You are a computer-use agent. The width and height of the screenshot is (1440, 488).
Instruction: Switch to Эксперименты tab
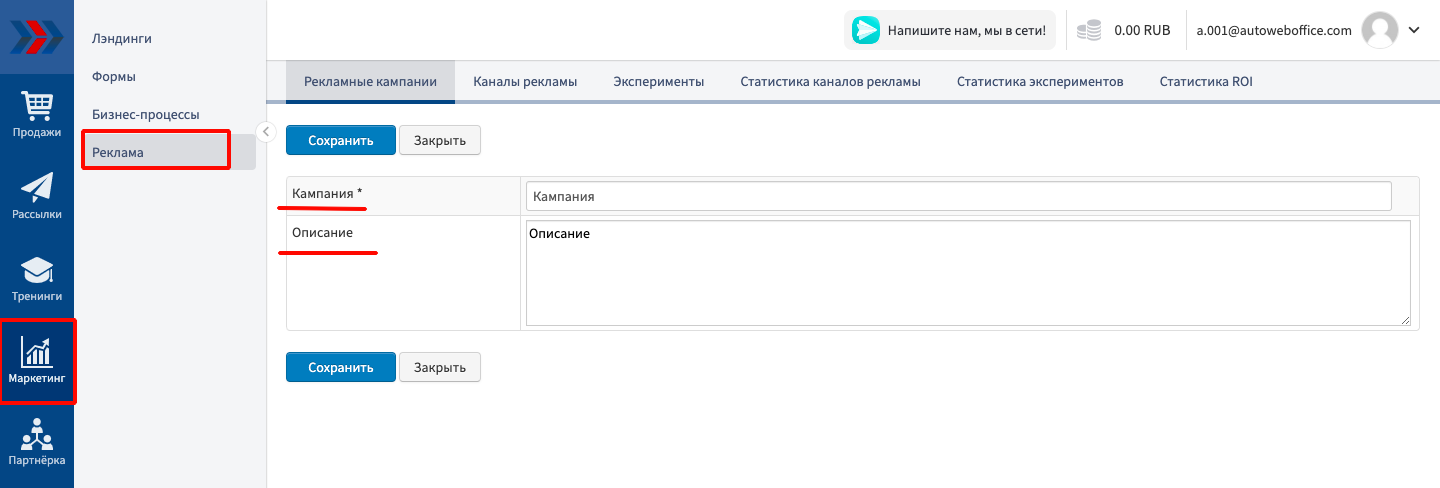click(658, 82)
